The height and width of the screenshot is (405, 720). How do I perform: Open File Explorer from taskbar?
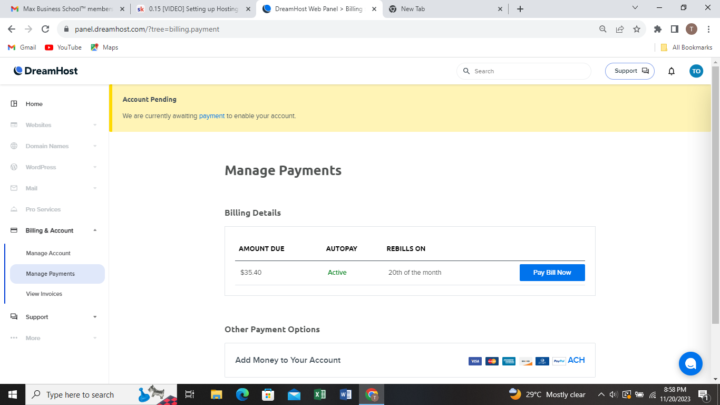tap(216, 394)
